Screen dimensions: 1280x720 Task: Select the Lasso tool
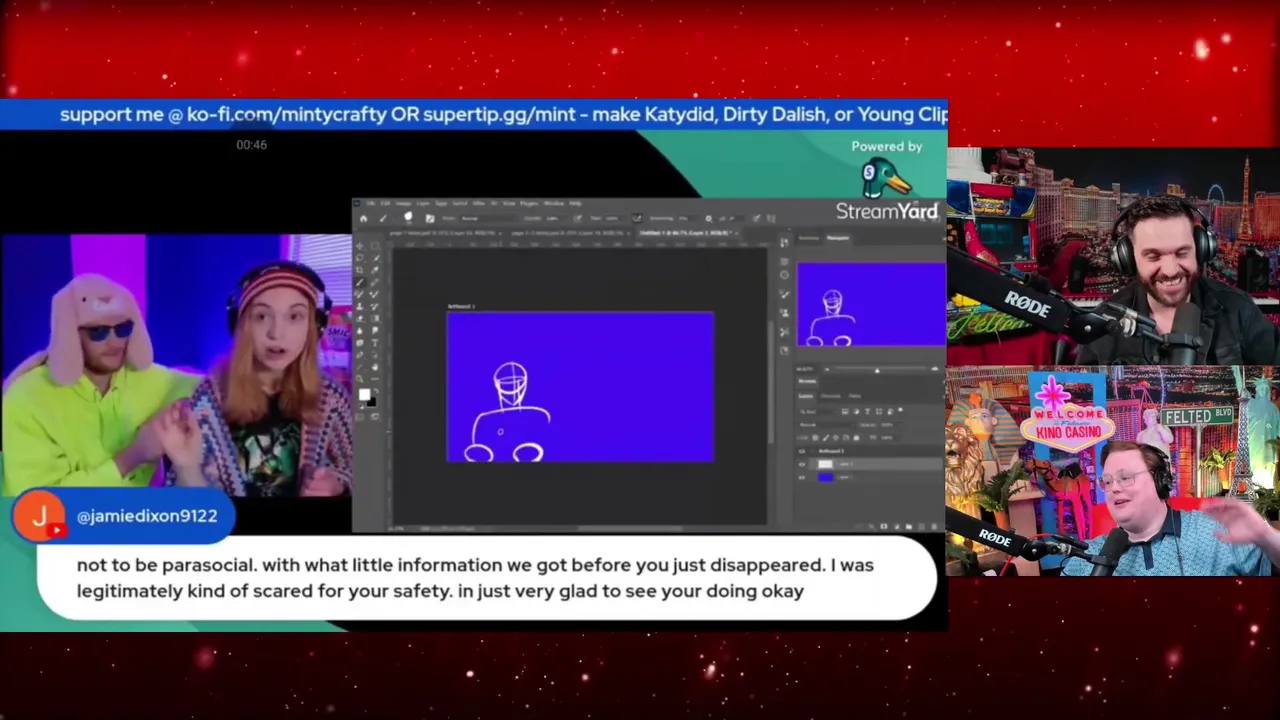pyautogui.click(x=359, y=258)
